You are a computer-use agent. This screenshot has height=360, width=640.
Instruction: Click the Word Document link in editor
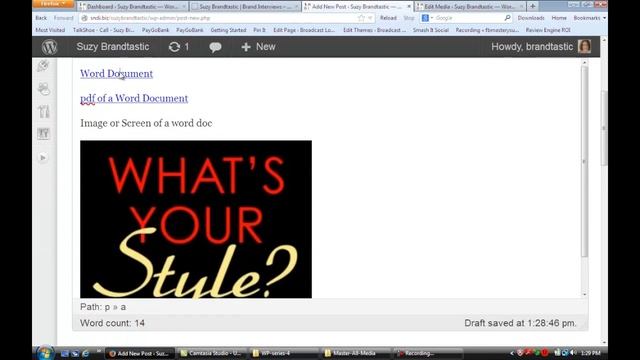click(x=116, y=74)
